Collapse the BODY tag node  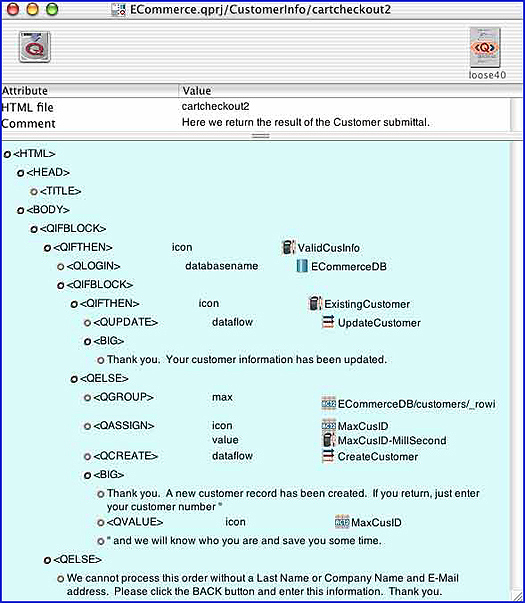20,210
